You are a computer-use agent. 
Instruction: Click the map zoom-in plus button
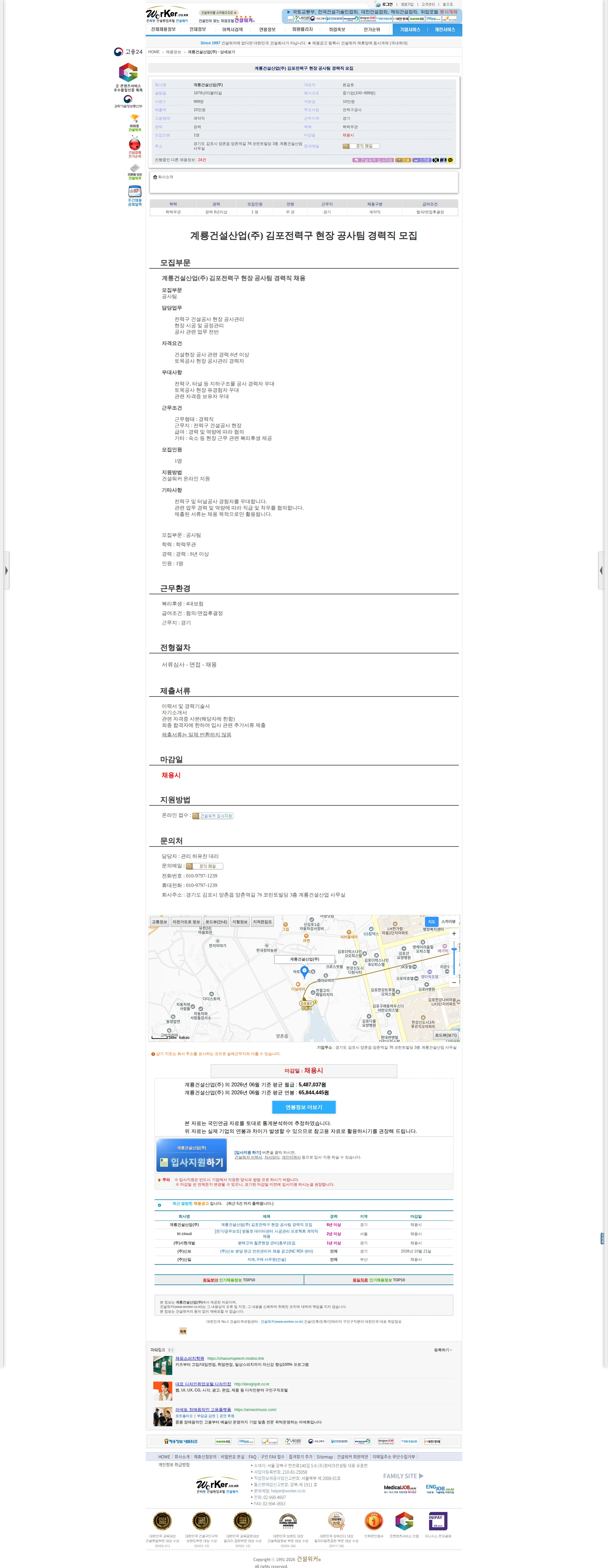coord(454,933)
